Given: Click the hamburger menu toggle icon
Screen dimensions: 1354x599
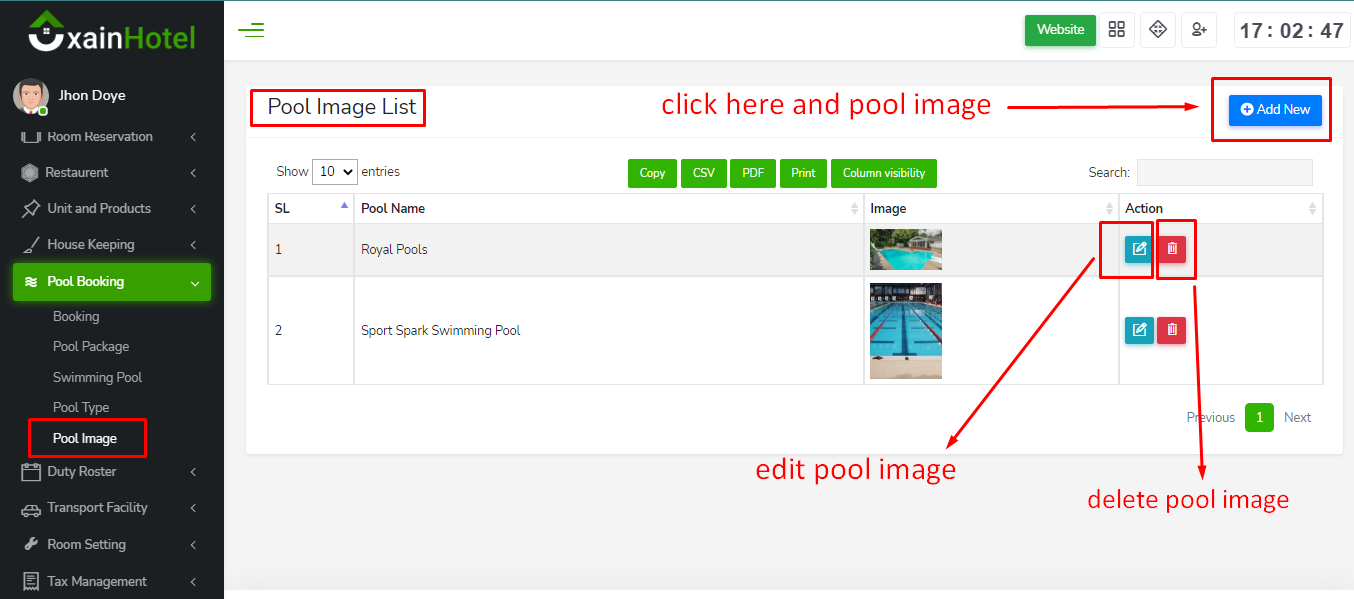Looking at the screenshot, I should point(251,30).
